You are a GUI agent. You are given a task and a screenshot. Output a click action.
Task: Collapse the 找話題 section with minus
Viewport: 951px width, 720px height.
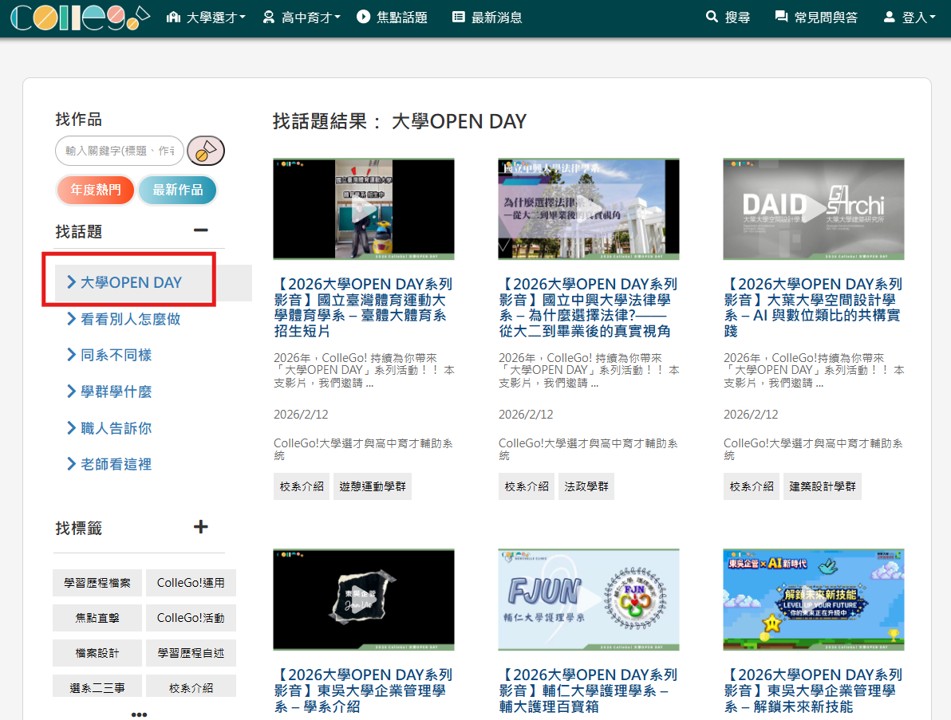click(x=201, y=231)
